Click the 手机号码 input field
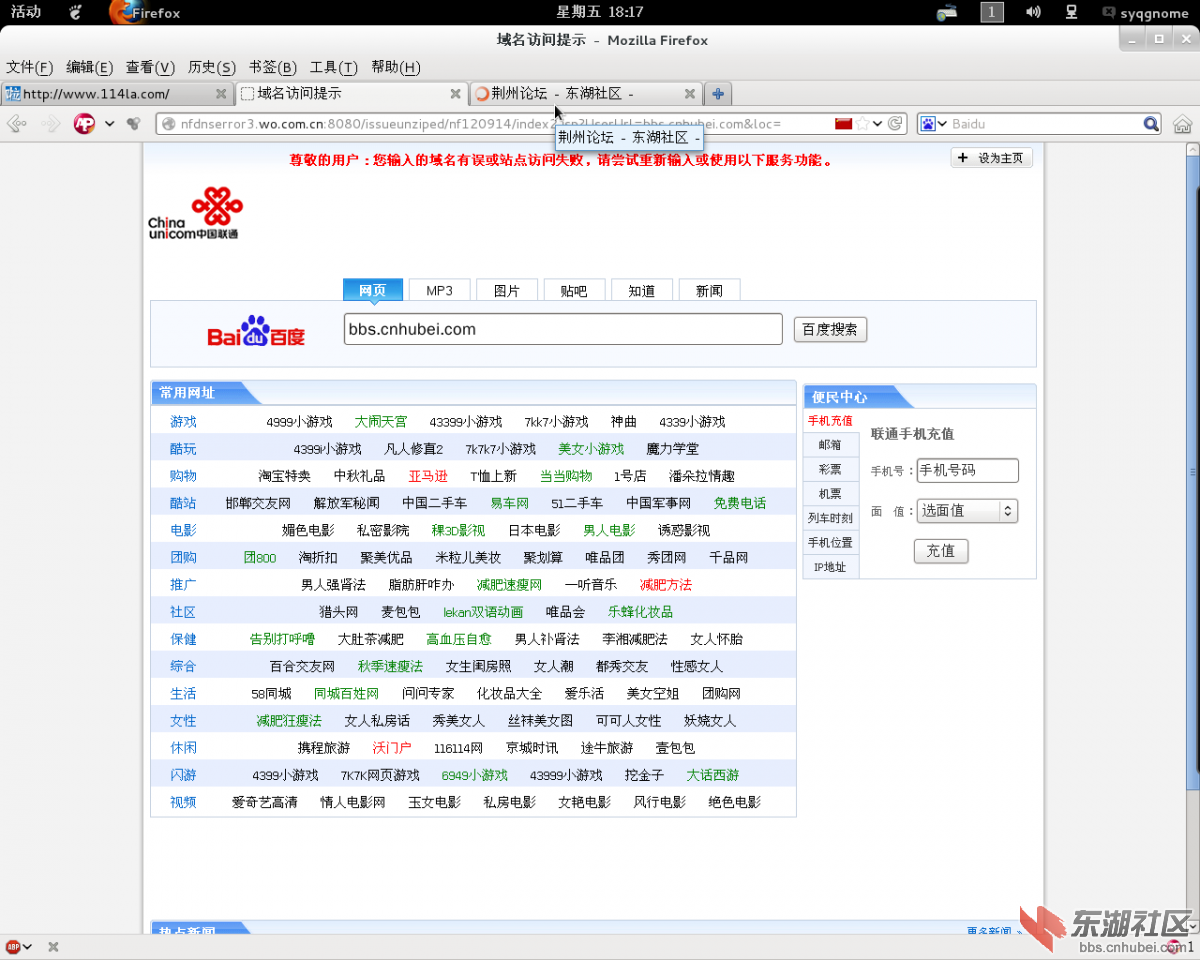 point(967,470)
